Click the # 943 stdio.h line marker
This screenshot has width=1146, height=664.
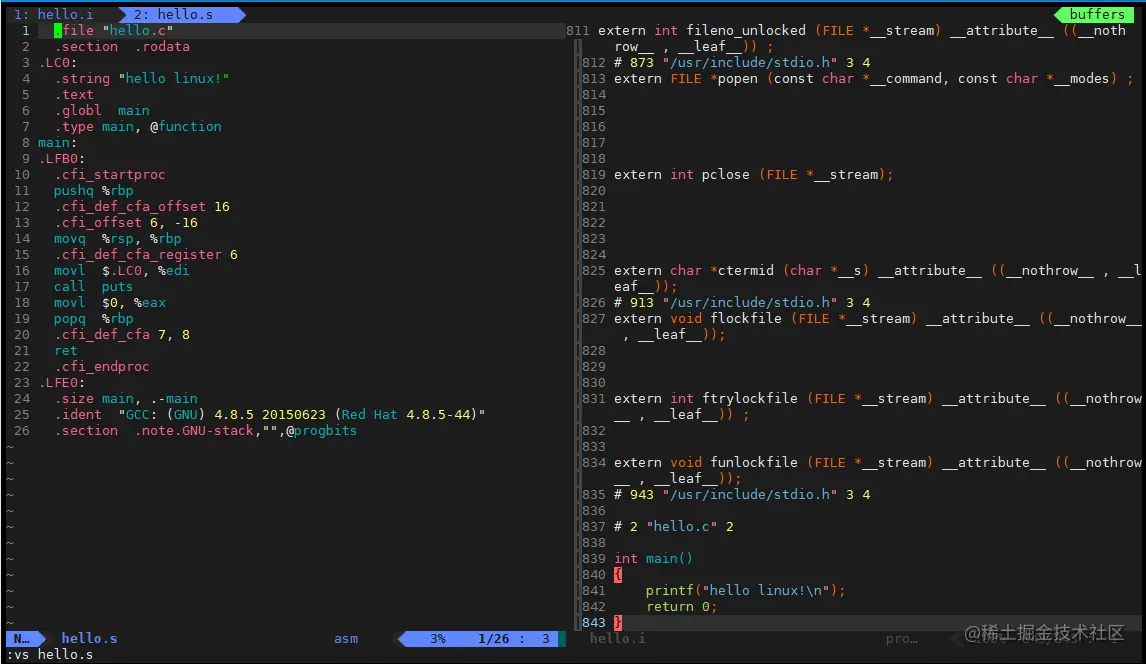click(x=742, y=496)
